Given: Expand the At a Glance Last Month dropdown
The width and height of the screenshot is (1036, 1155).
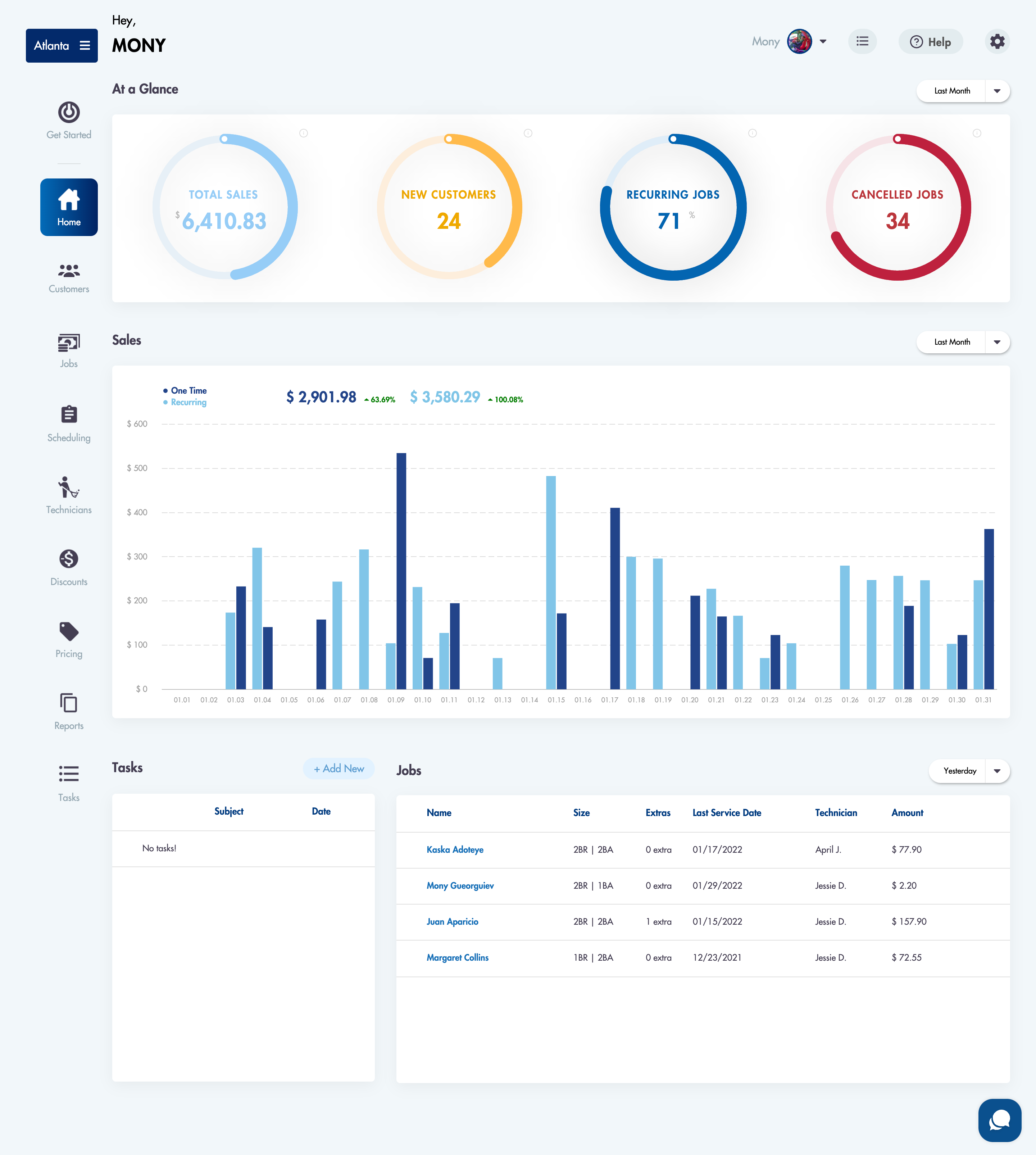Looking at the screenshot, I should point(997,91).
